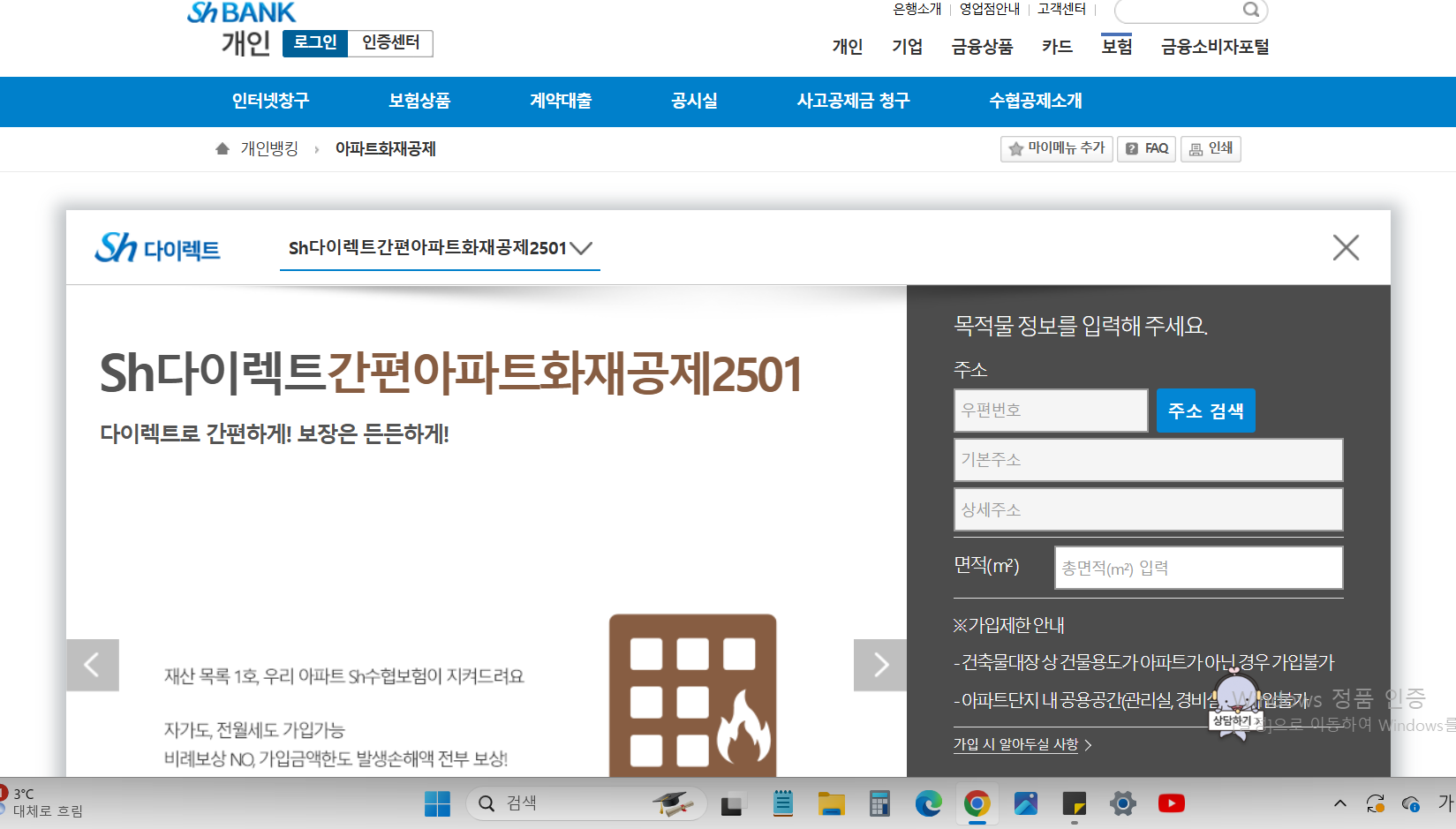Click the 로그인 button
1456x829 pixels.
315,43
